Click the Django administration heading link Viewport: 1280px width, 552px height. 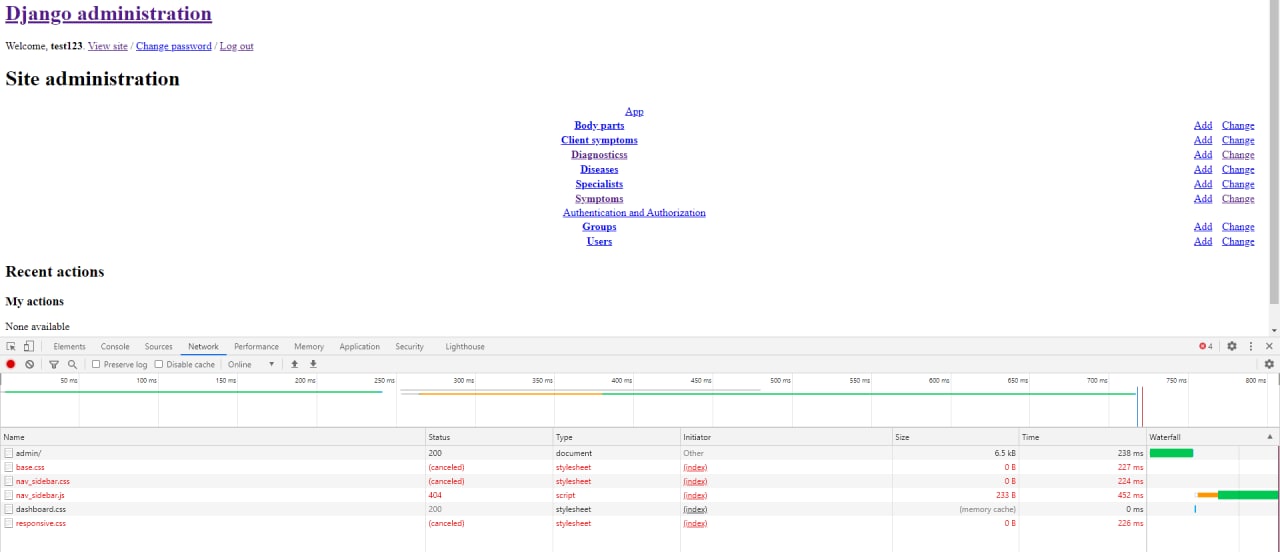pos(108,14)
